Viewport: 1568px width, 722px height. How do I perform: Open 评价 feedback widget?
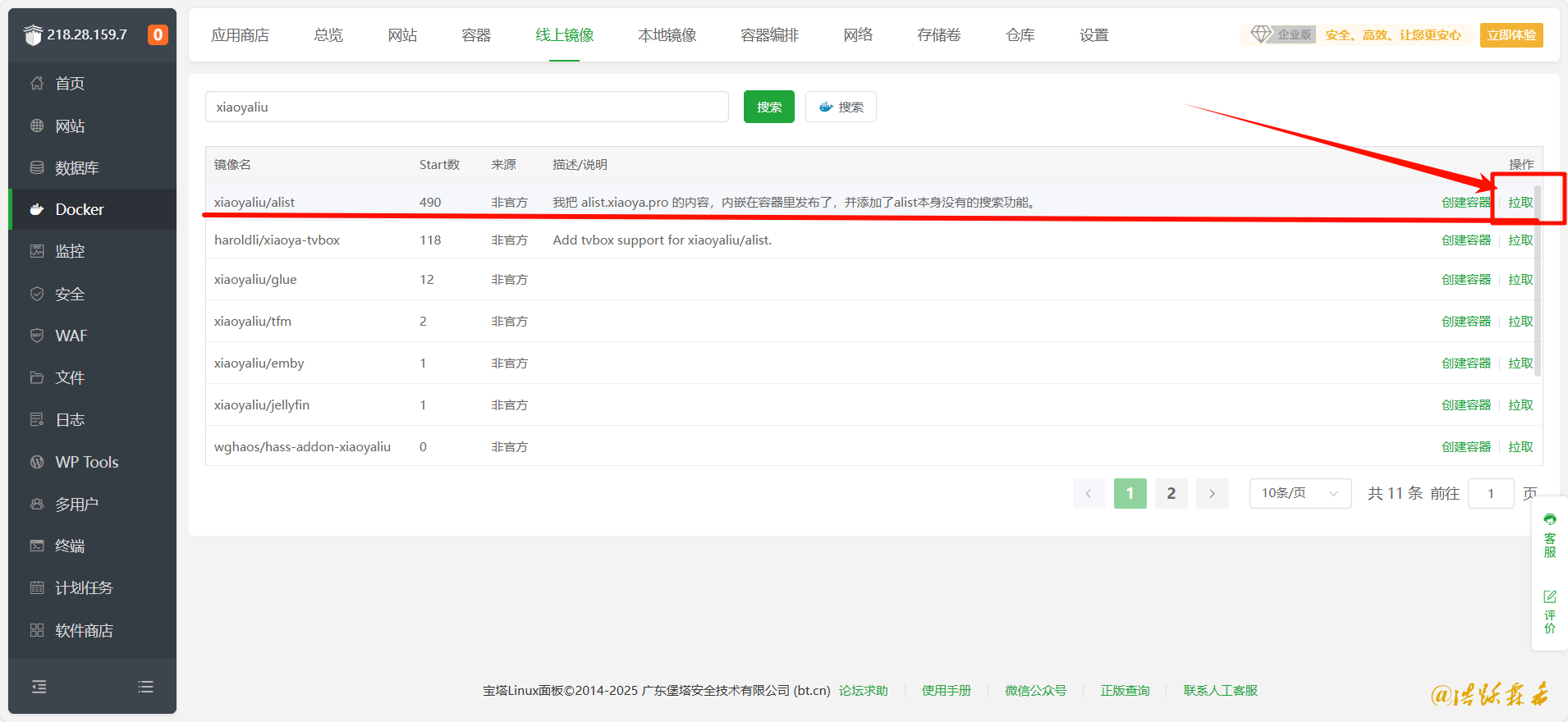pos(1550,612)
